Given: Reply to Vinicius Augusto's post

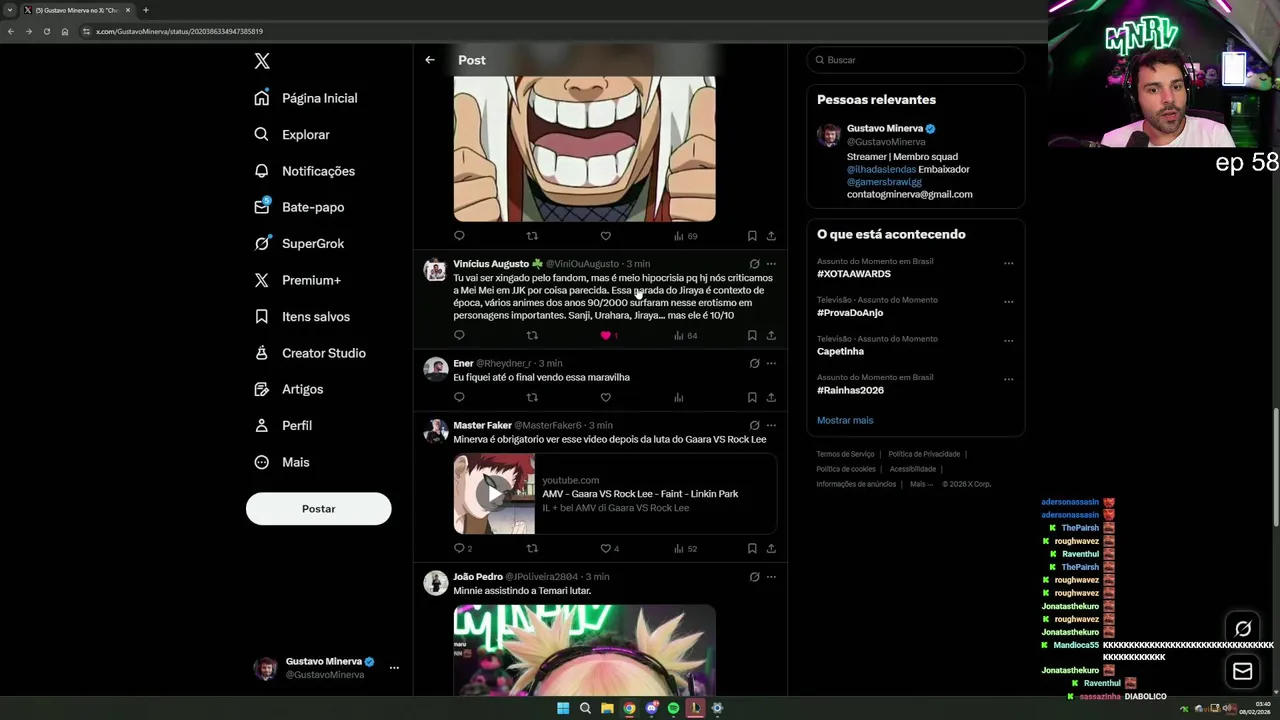Looking at the screenshot, I should tap(459, 335).
